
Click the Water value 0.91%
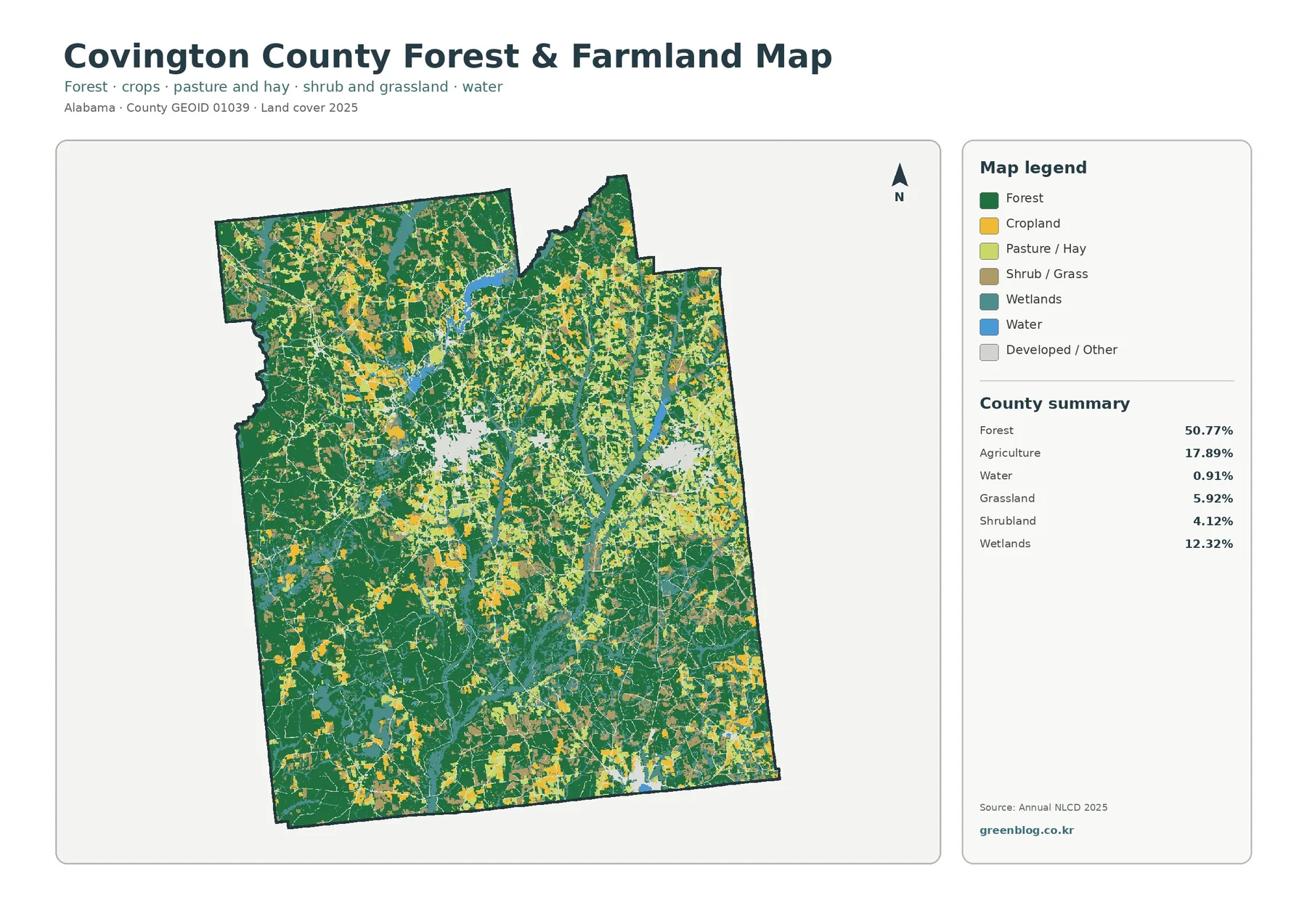coord(1213,476)
